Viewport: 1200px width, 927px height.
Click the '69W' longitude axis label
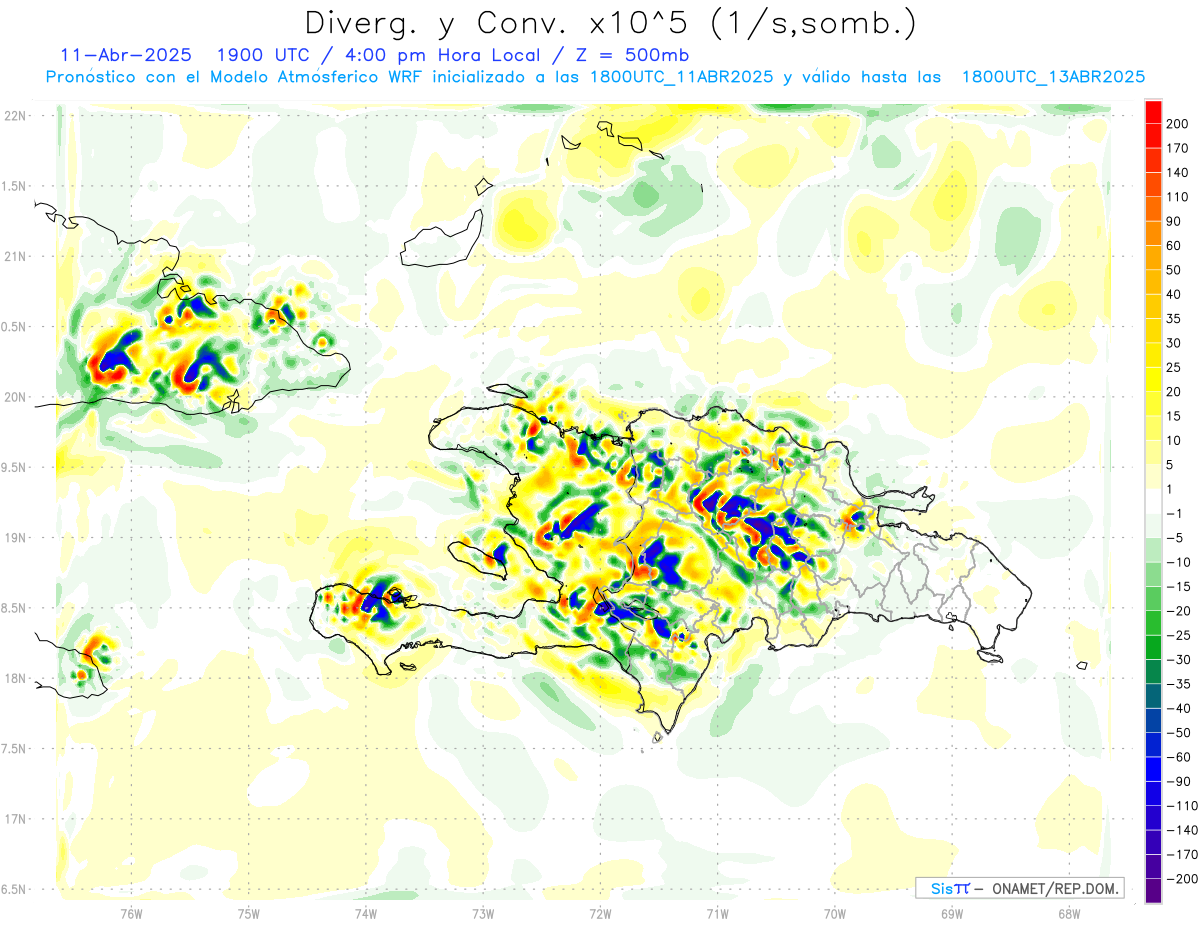[951, 913]
